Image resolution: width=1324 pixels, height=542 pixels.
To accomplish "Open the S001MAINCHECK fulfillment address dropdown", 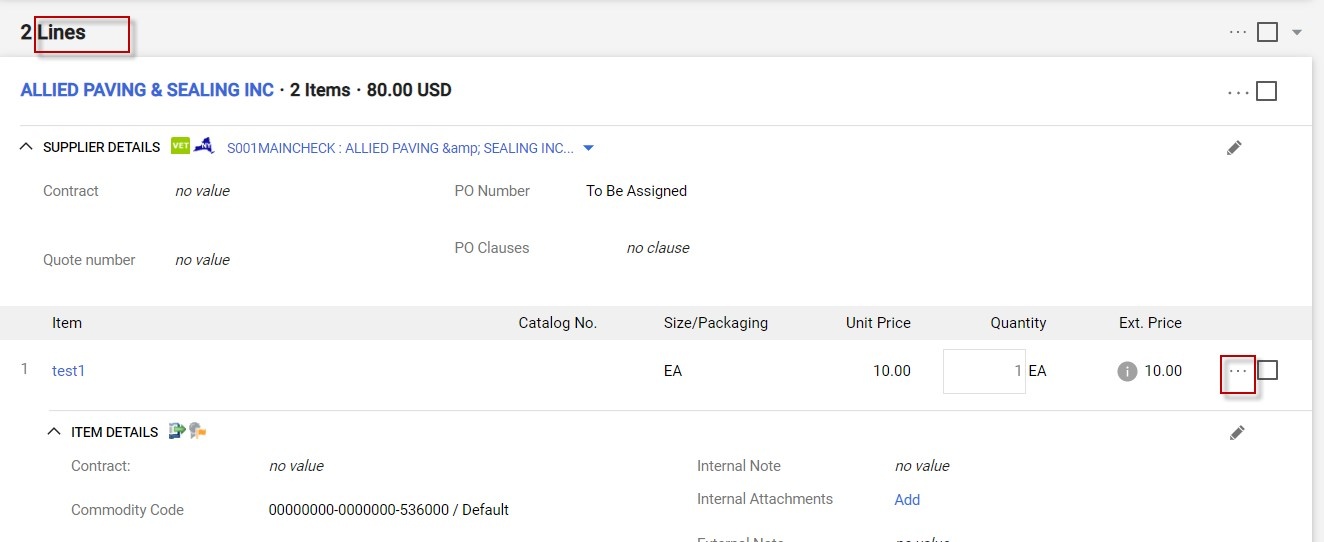I will pyautogui.click(x=588, y=148).
